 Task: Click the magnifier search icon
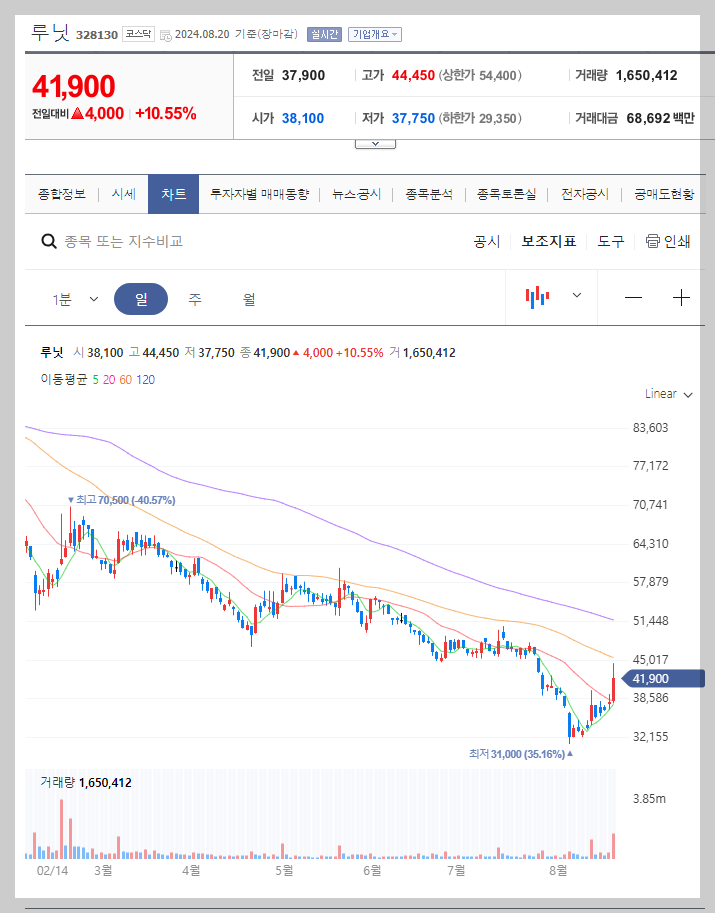[48, 241]
